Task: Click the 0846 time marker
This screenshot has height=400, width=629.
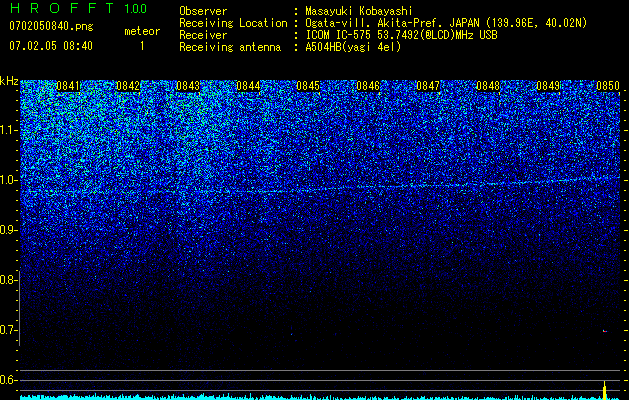Action: [368, 86]
